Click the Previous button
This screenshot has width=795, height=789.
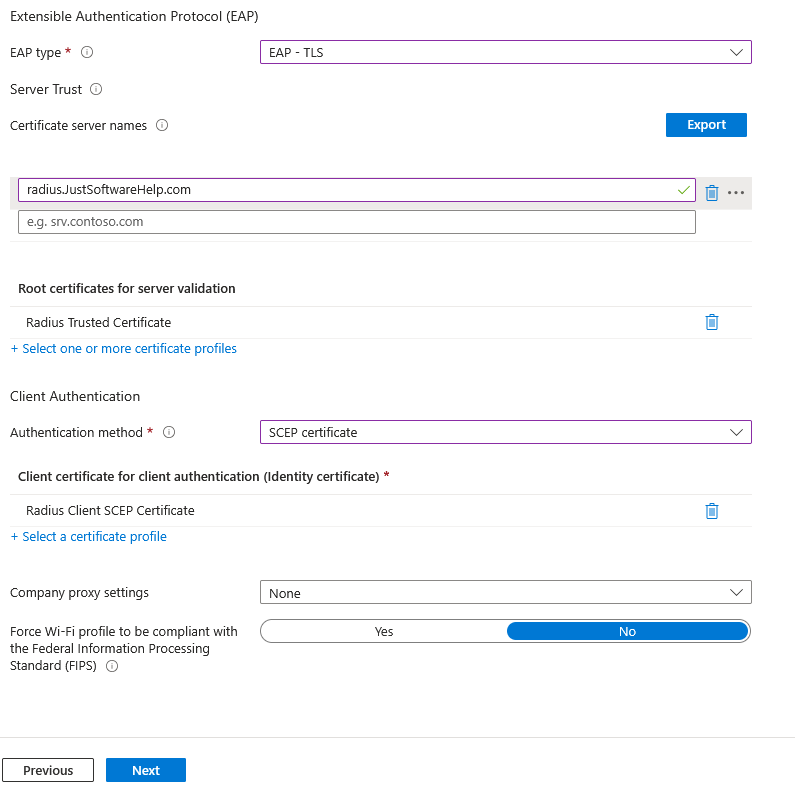(48, 770)
